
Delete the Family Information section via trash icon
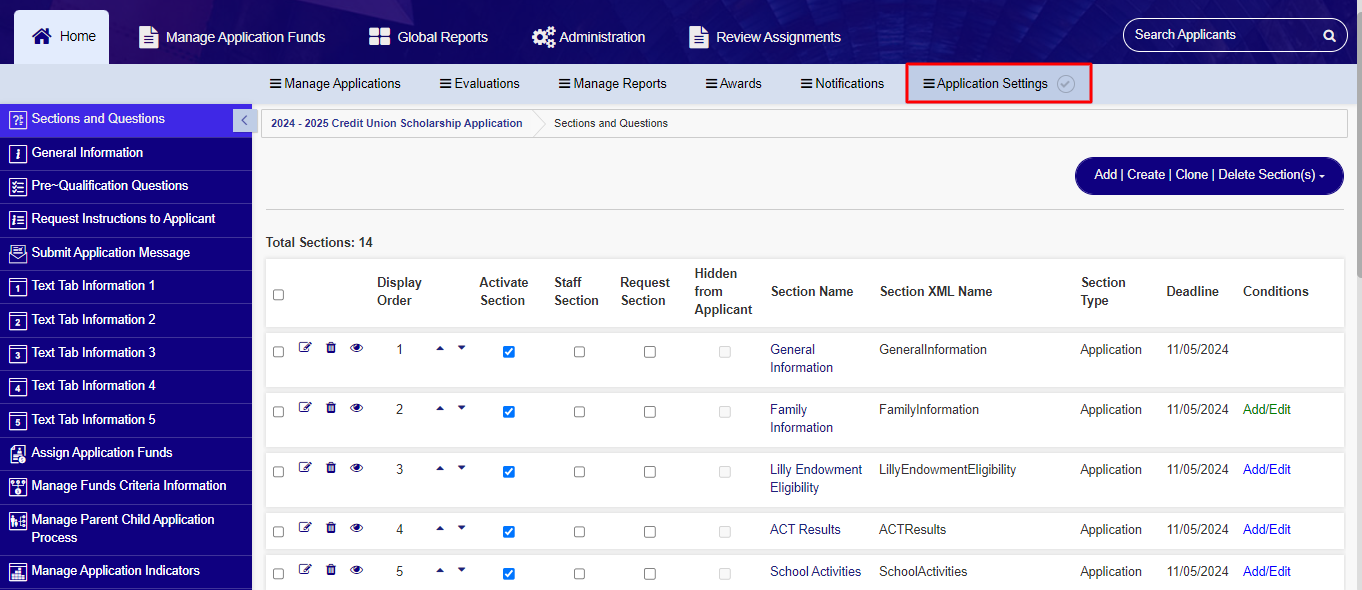click(x=331, y=408)
